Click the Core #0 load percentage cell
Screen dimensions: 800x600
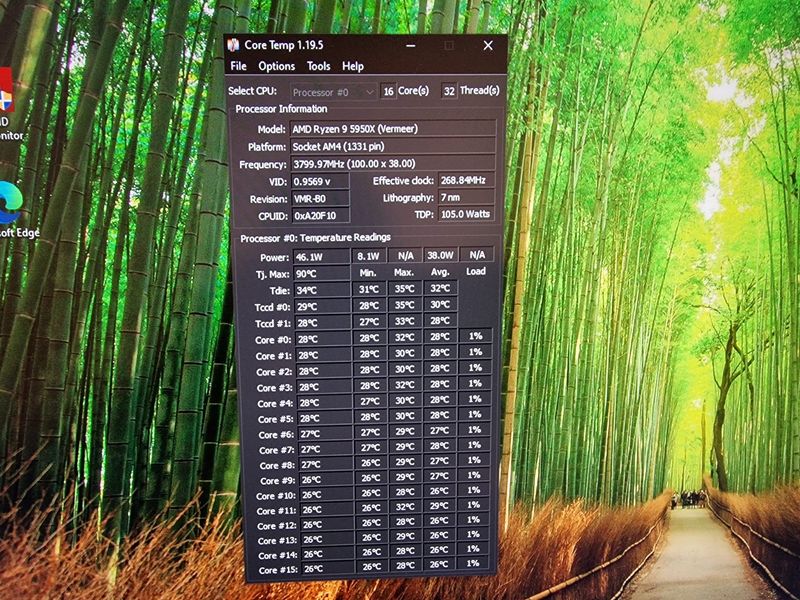pyautogui.click(x=476, y=336)
